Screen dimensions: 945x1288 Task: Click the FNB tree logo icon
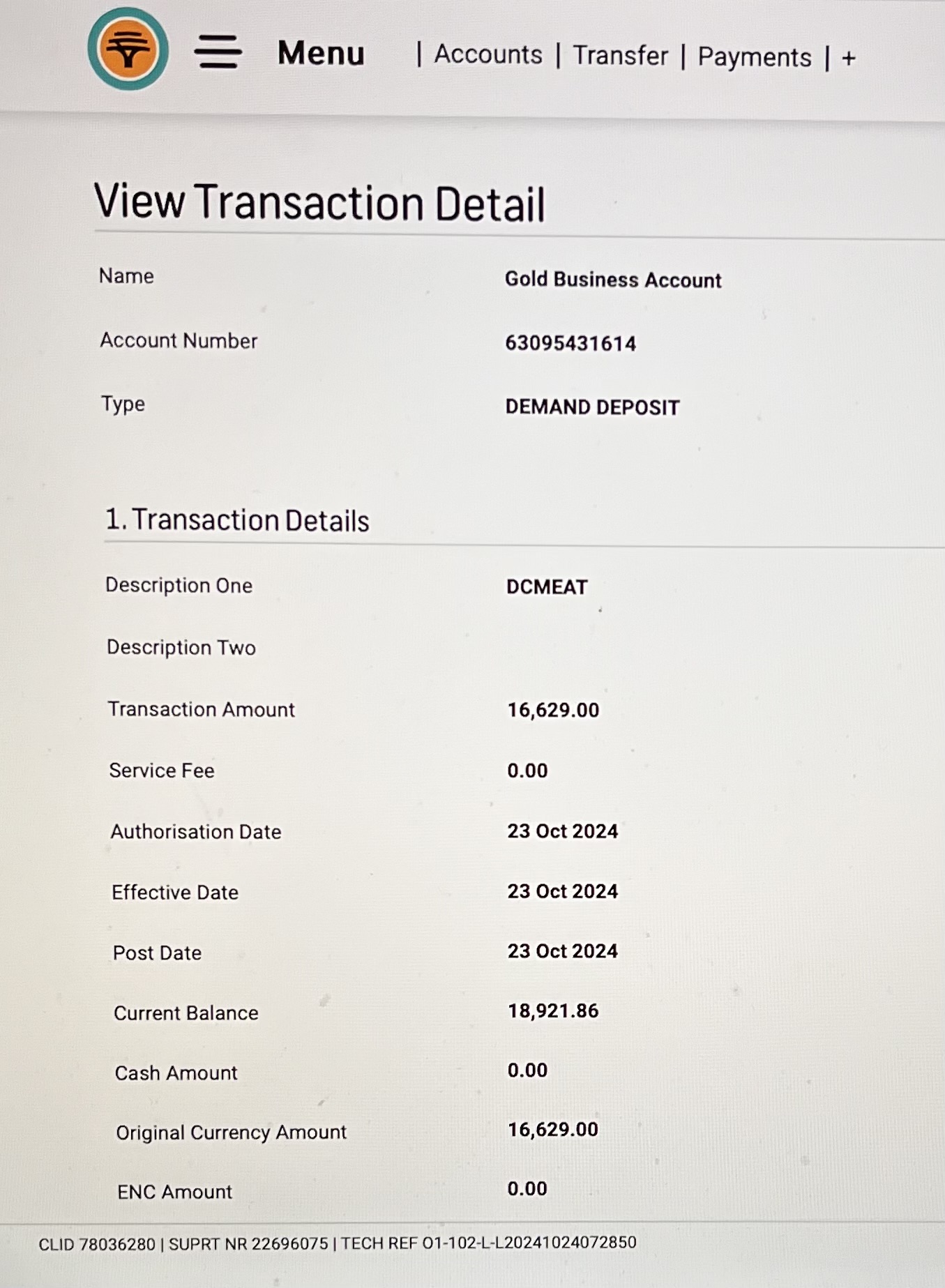click(x=128, y=50)
